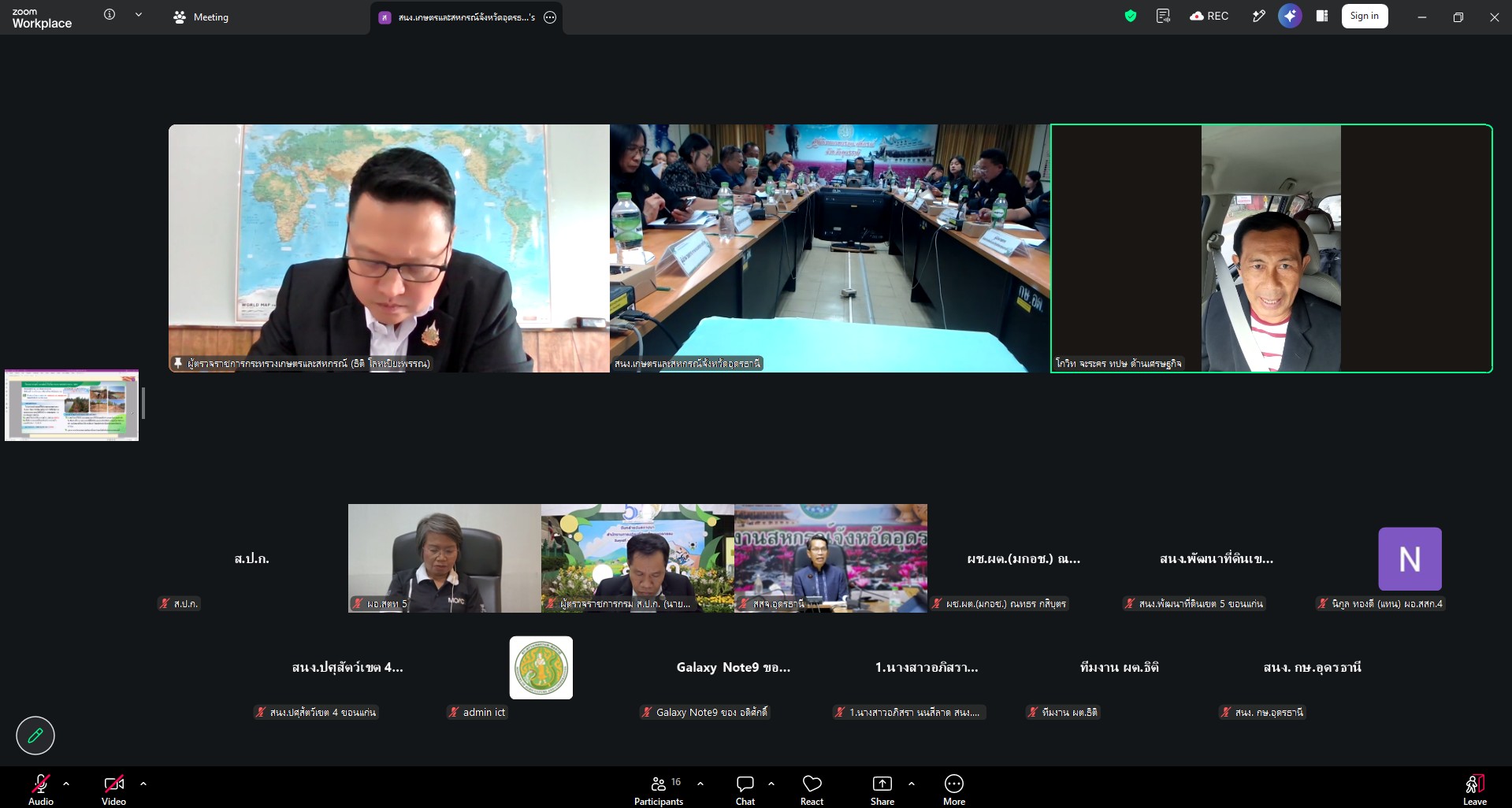
Task: Select the conference room video tile
Action: (830, 248)
